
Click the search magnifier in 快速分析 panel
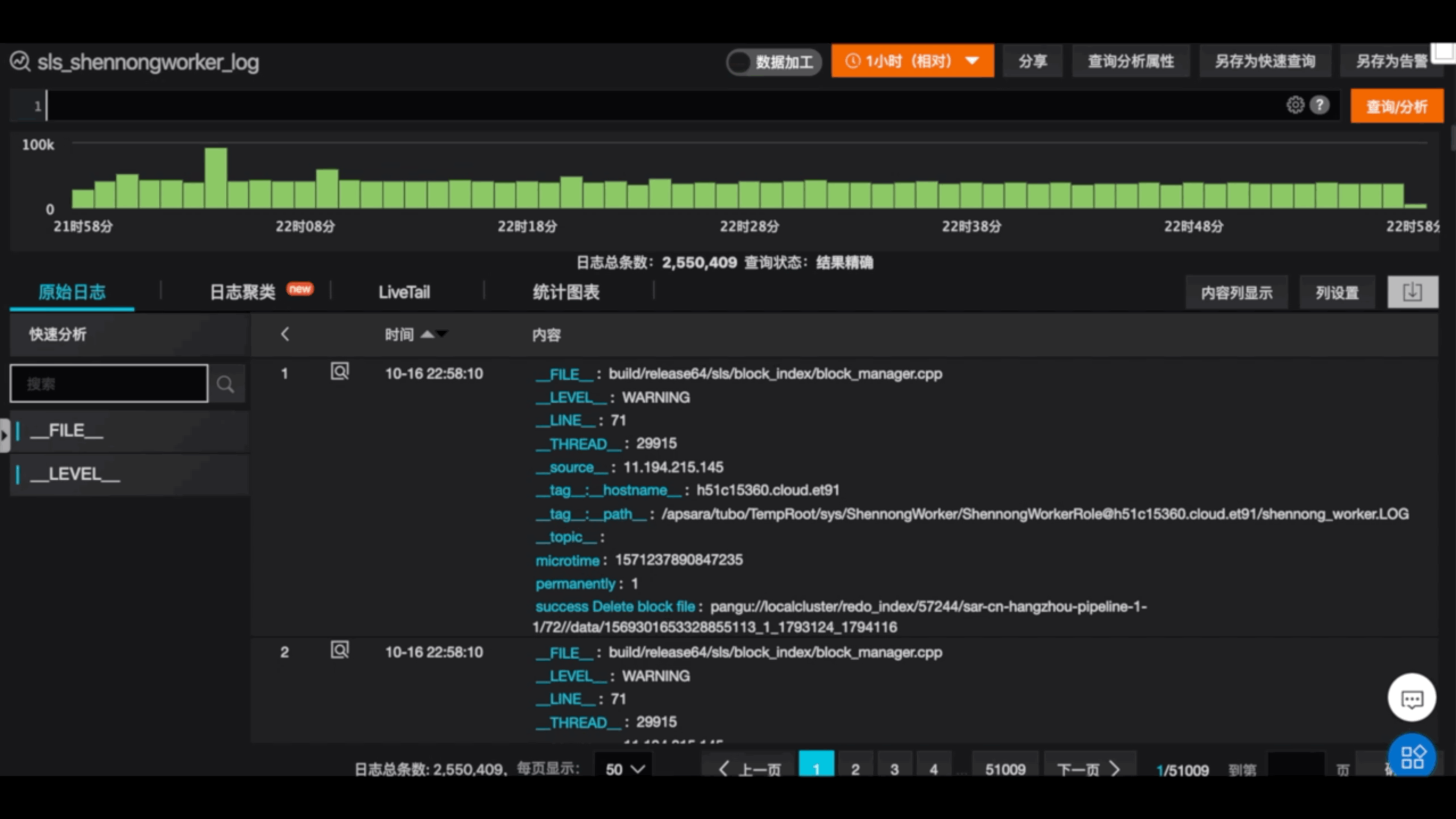(x=226, y=383)
